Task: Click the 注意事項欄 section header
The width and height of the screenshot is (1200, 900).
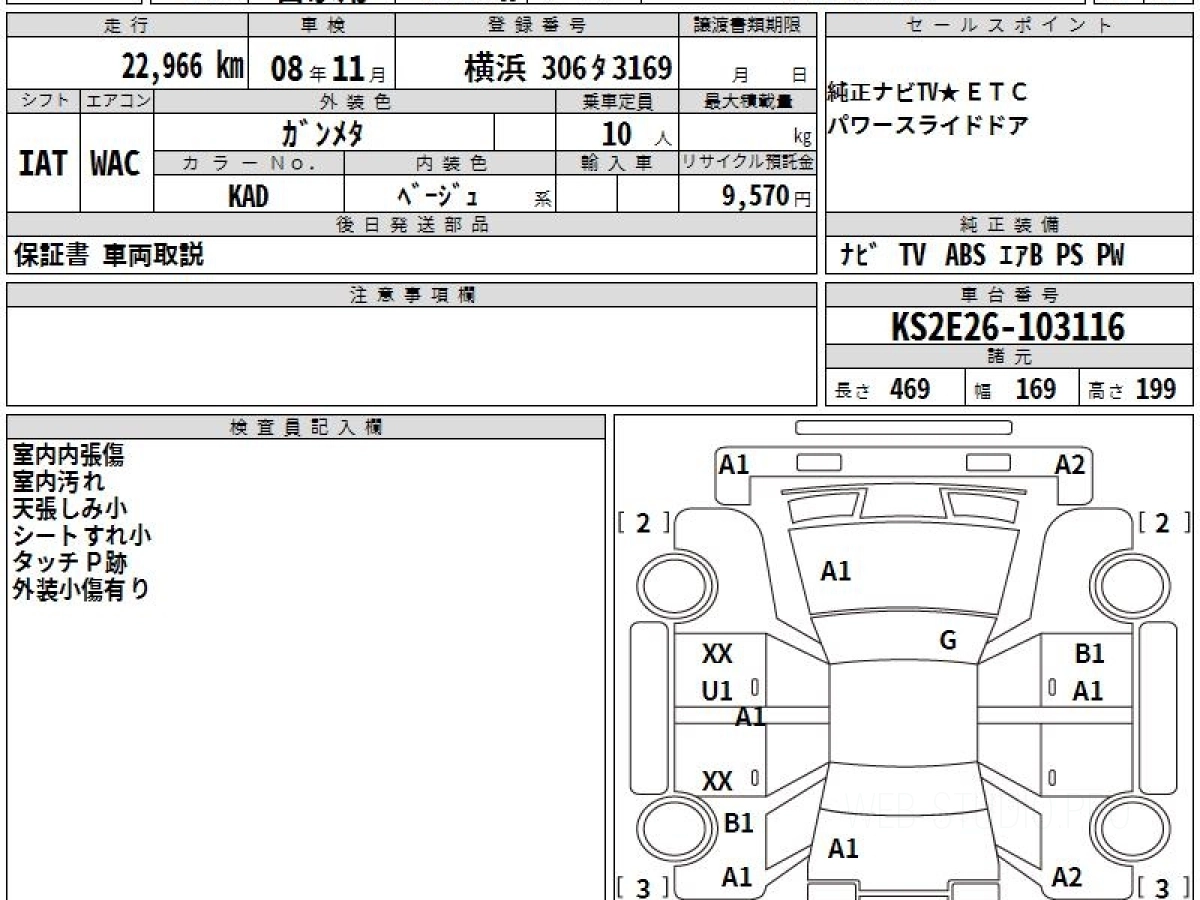Action: tap(412, 295)
